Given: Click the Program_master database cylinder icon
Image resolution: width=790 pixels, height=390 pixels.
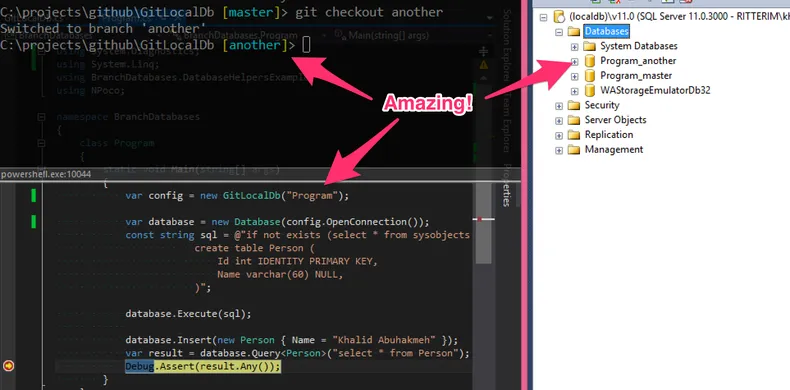Looking at the screenshot, I should tap(589, 76).
